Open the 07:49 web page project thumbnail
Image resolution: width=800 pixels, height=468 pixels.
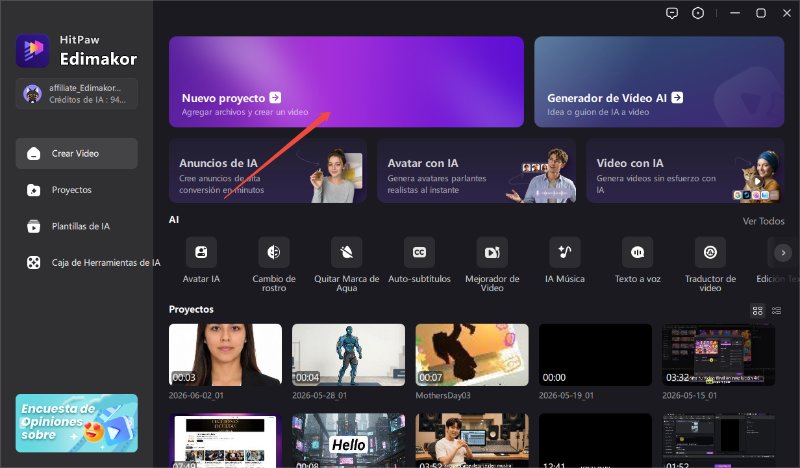pyautogui.click(x=225, y=440)
